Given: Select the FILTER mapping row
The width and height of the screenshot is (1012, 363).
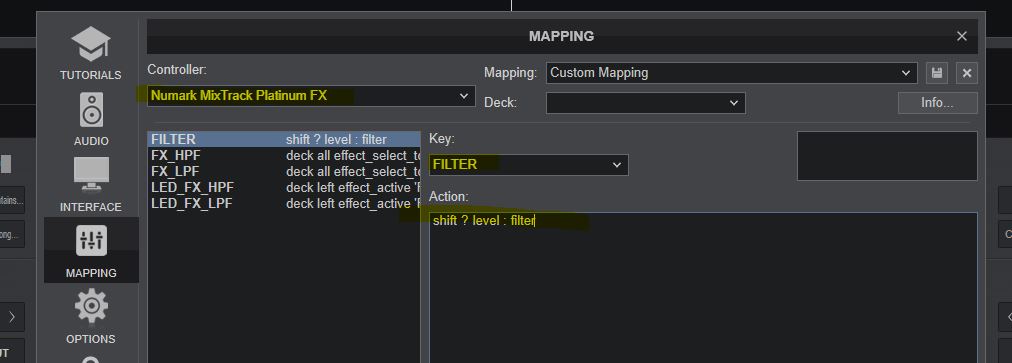Looking at the screenshot, I should coord(284,139).
